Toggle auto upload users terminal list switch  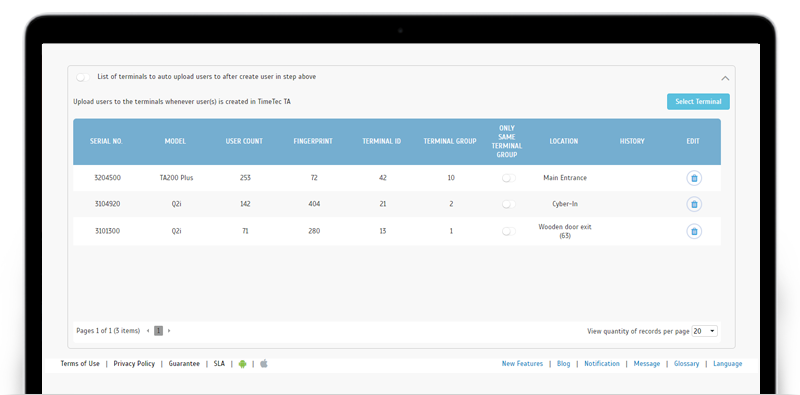[83, 77]
